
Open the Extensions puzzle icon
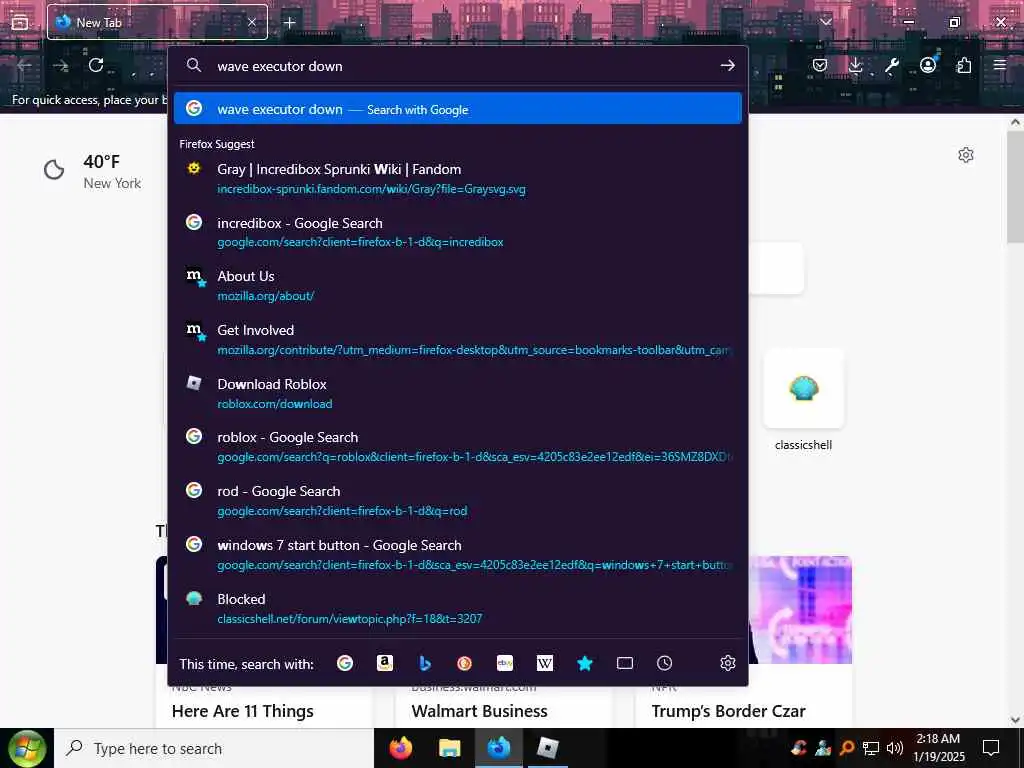(x=964, y=65)
